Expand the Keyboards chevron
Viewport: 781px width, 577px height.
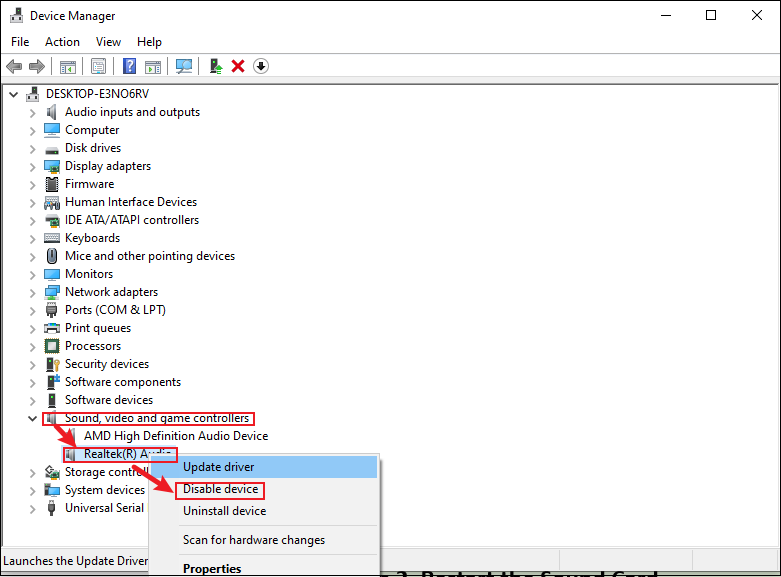32,239
